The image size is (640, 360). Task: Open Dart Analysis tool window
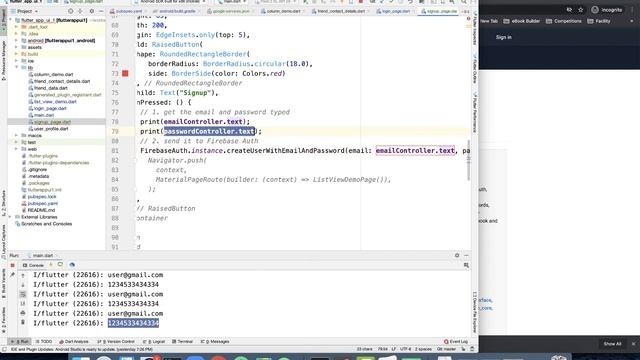73,342
